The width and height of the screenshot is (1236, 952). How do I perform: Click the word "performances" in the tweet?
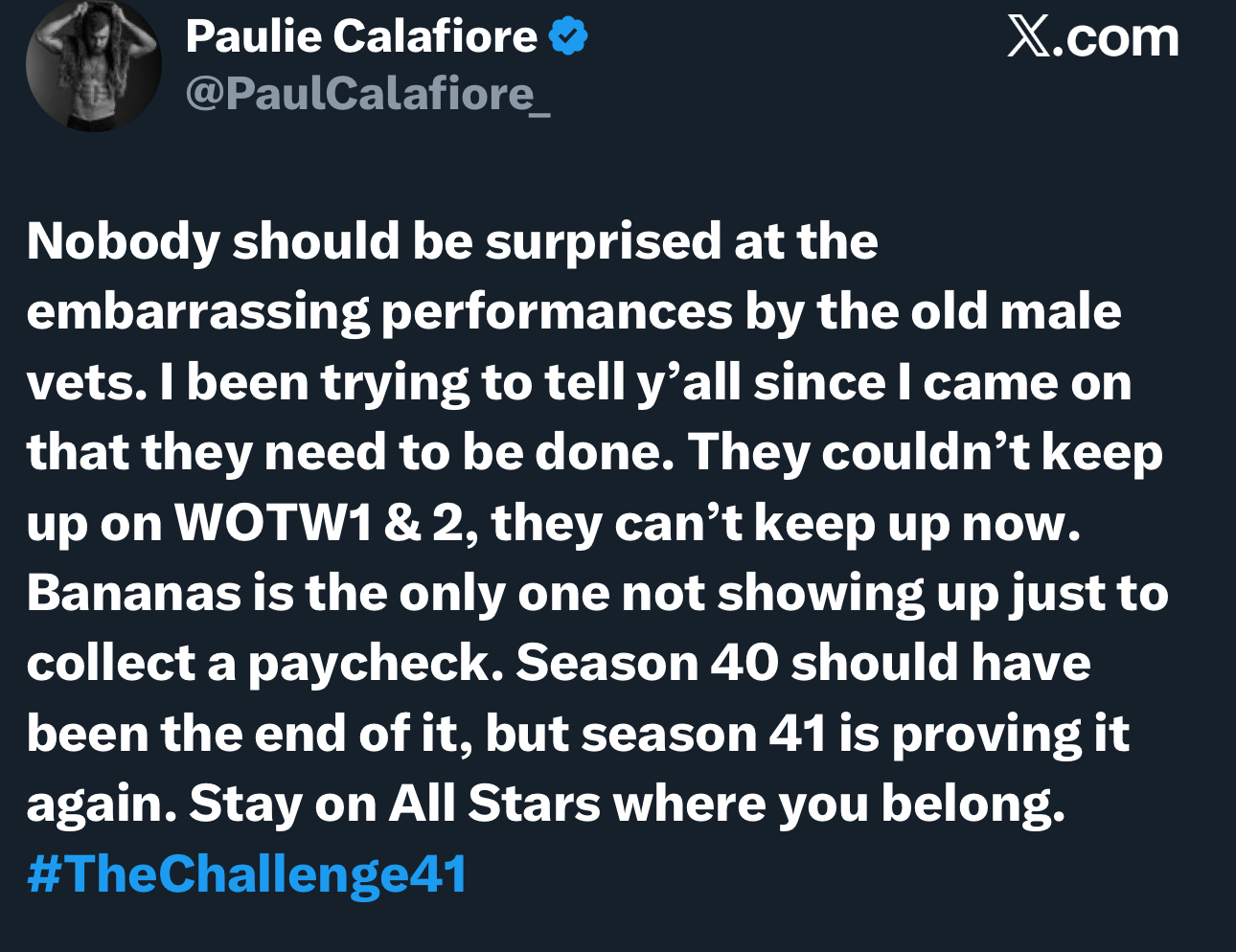coord(557,313)
